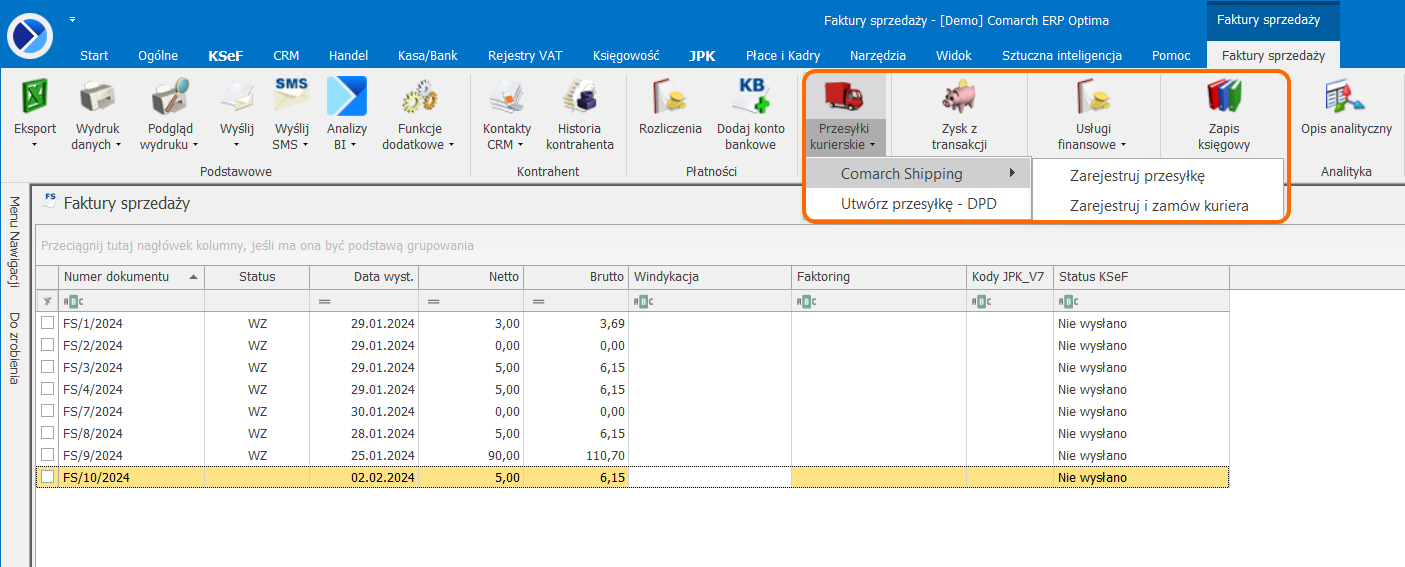Open Historia kontrahenta icon
Image resolution: width=1405 pixels, height=567 pixels.
tap(579, 96)
